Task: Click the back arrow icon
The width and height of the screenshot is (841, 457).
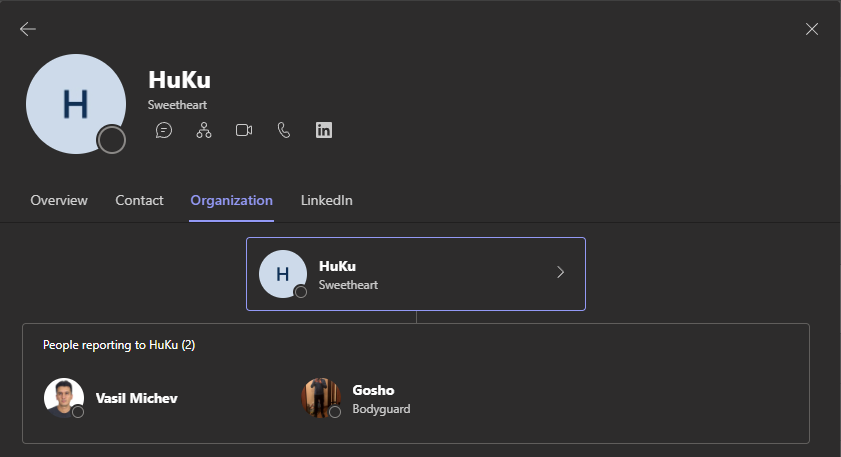Action: [28, 29]
